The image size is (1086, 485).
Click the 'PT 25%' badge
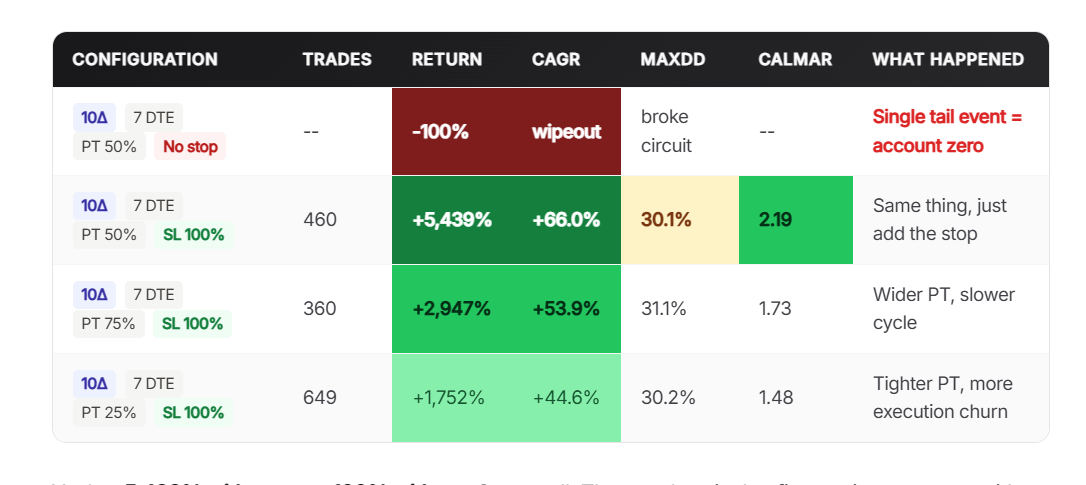coord(109,412)
